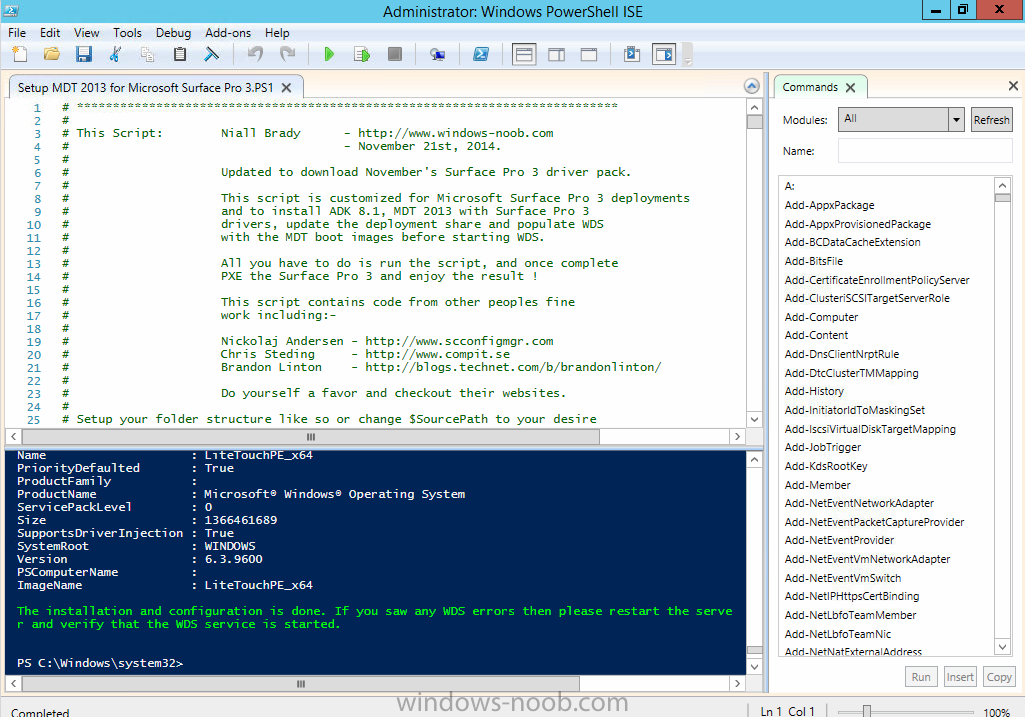Click the console horizontal scrollbar thumb
The height and width of the screenshot is (717, 1025).
tap(301, 684)
